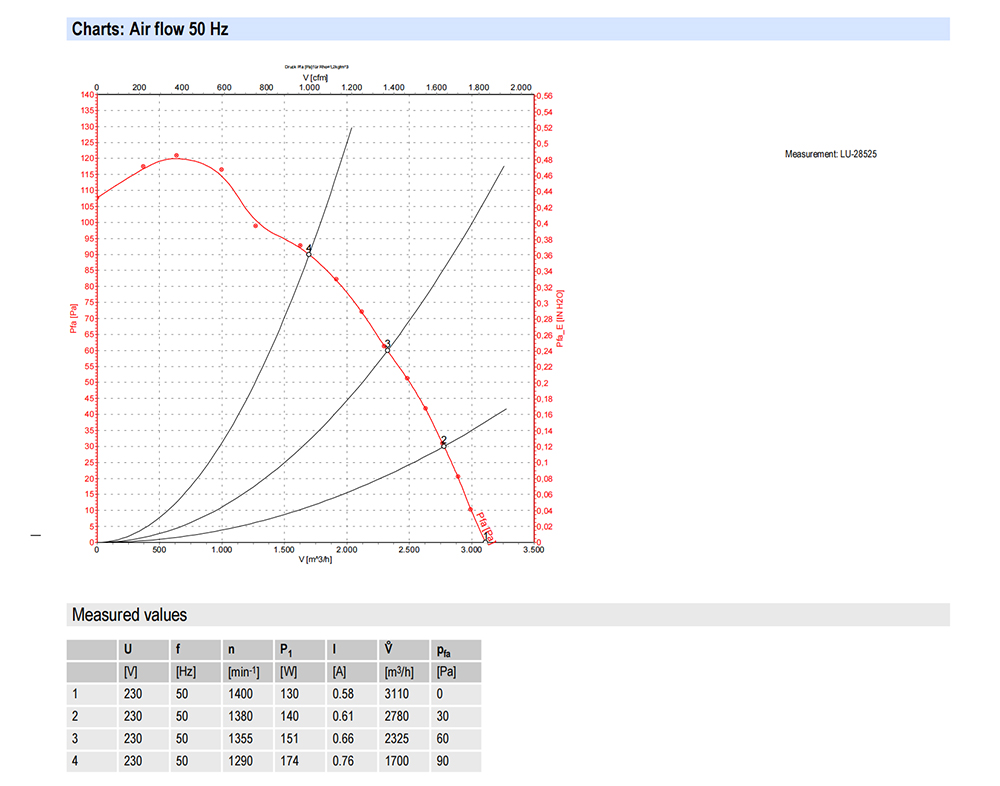Select the 174 watt power cell
Screen dimensions: 1000x786
click(290, 762)
